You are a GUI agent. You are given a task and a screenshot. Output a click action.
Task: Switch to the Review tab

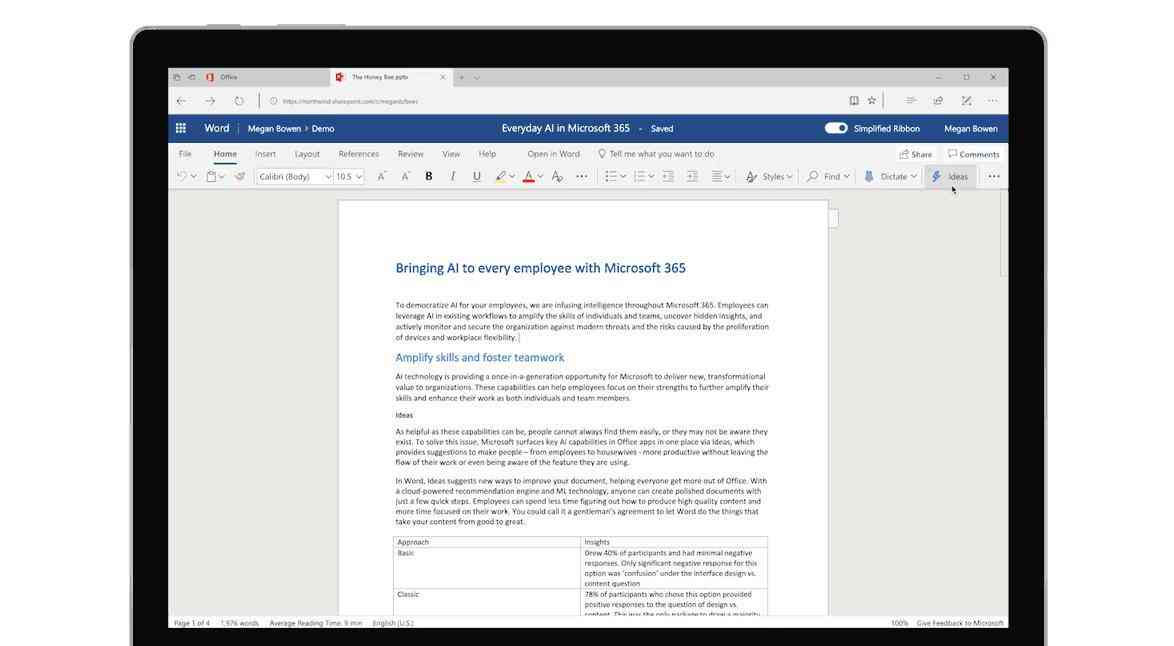tap(410, 154)
